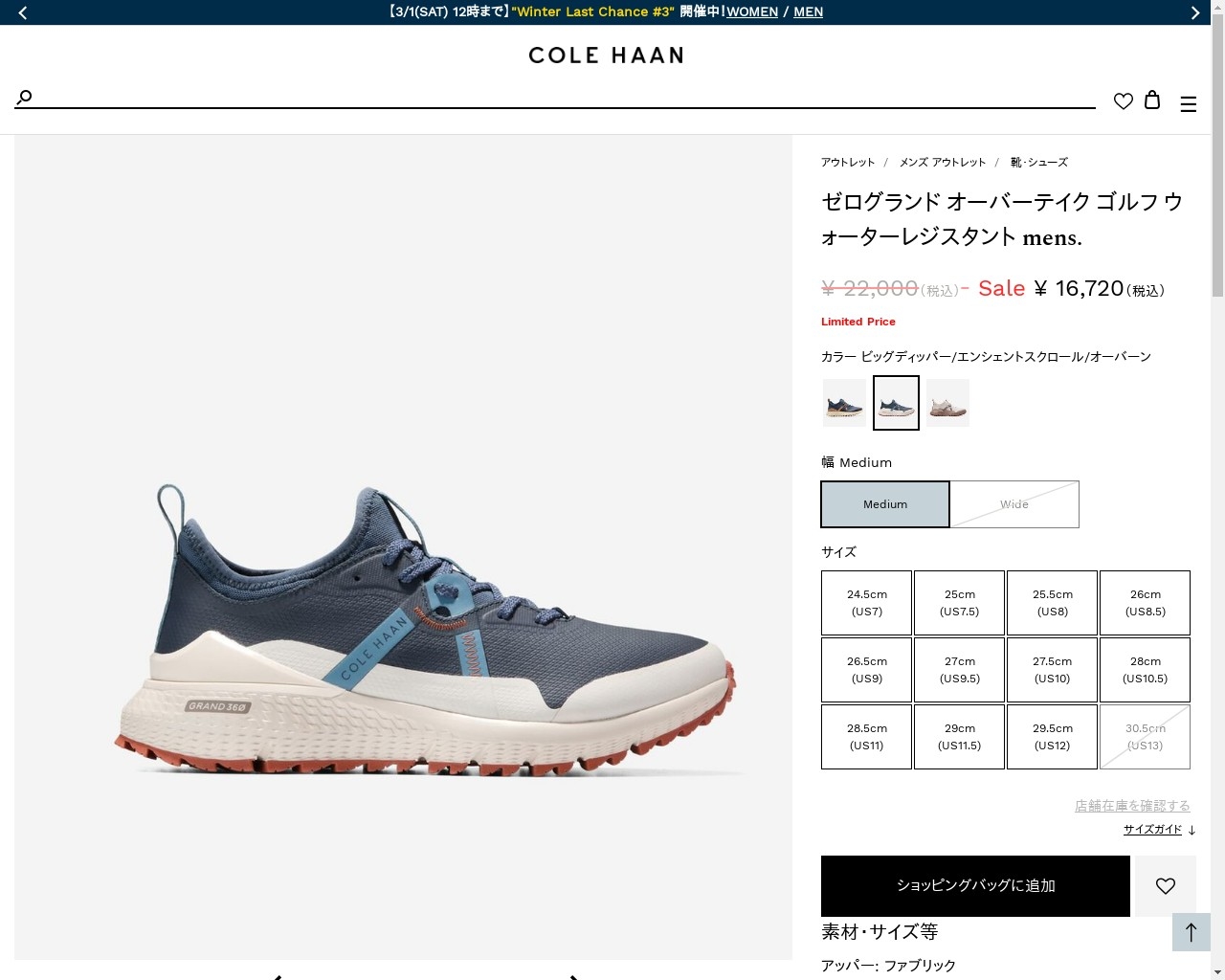Image resolution: width=1225 pixels, height=980 pixels.
Task: Go to previous announcement banner arrow
Action: pos(23,12)
